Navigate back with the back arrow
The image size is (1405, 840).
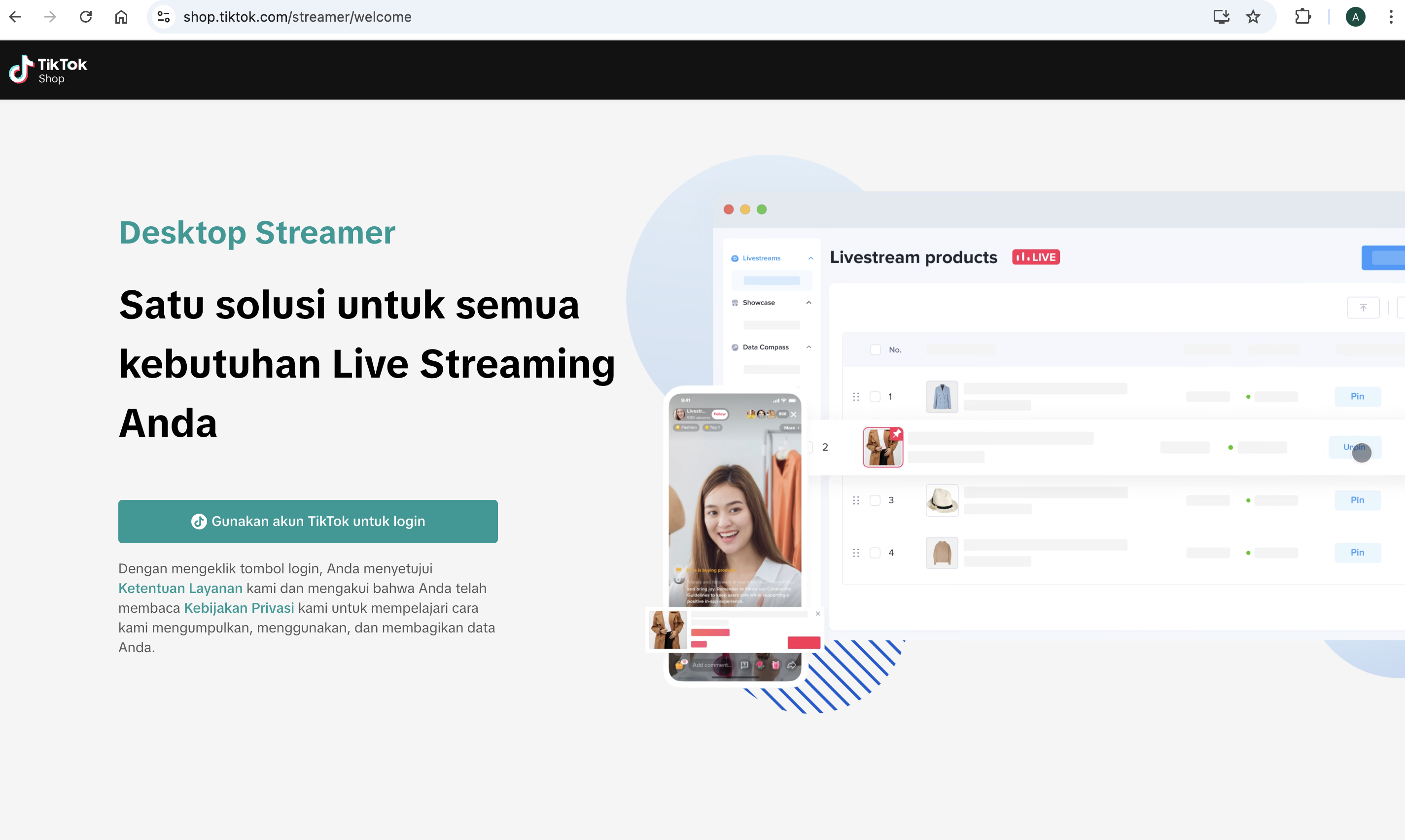click(x=15, y=17)
